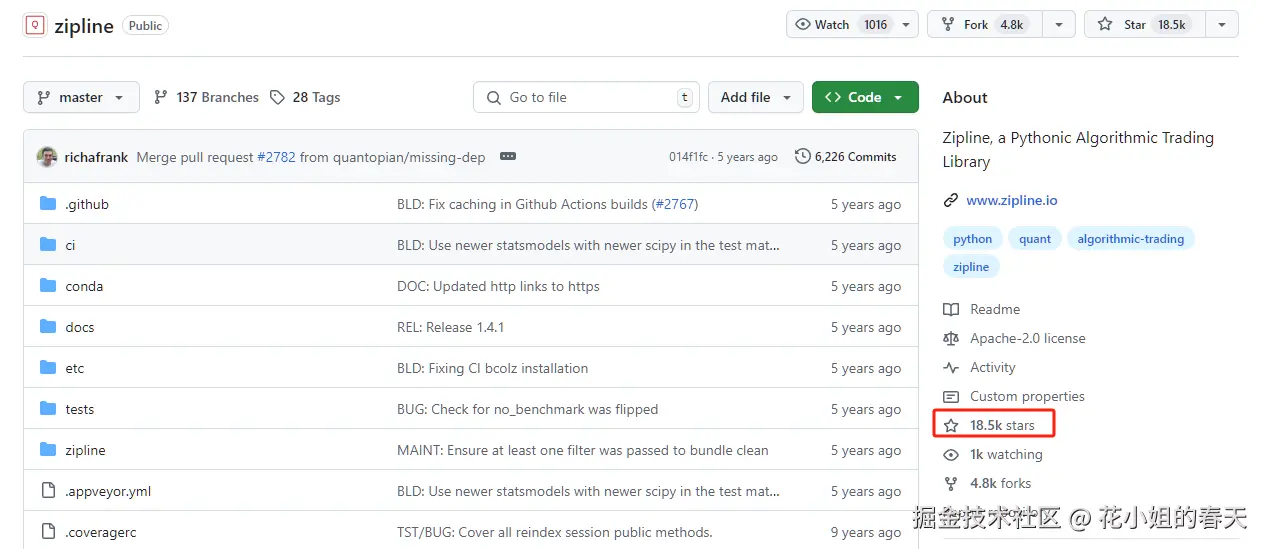Viewport: 1265px width, 549px height.
Task: Open the master branch selector
Action: (81, 97)
